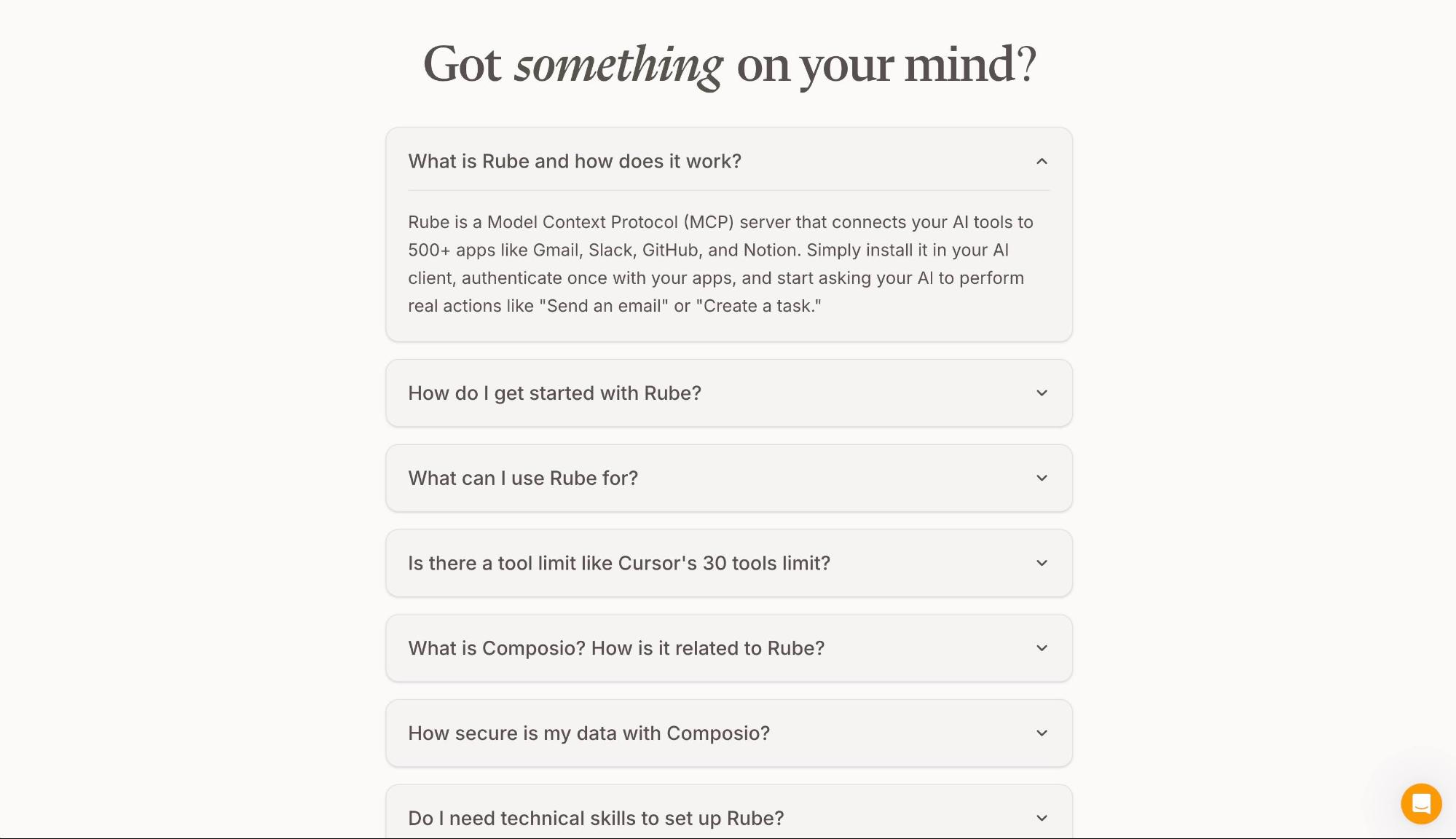Click the chevron on 'How do I get started with Rube?'

pos(1042,393)
